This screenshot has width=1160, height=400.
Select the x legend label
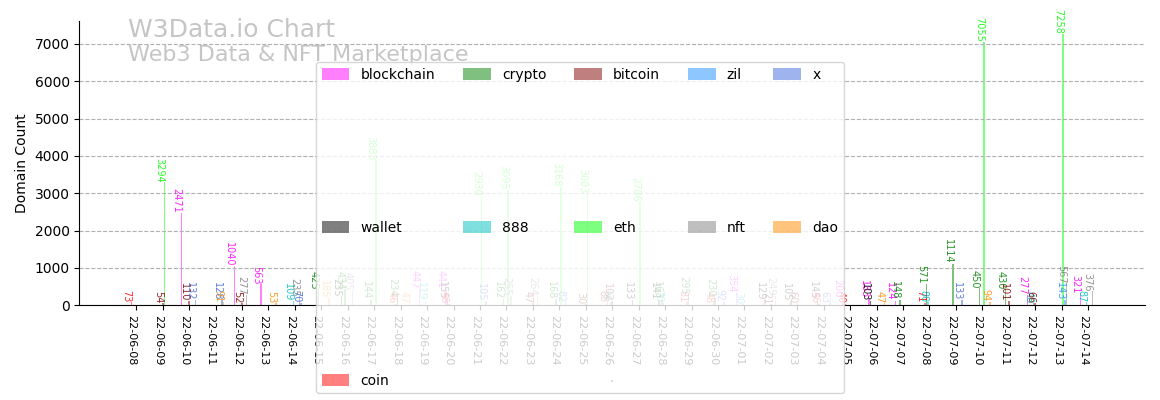[x=816, y=74]
